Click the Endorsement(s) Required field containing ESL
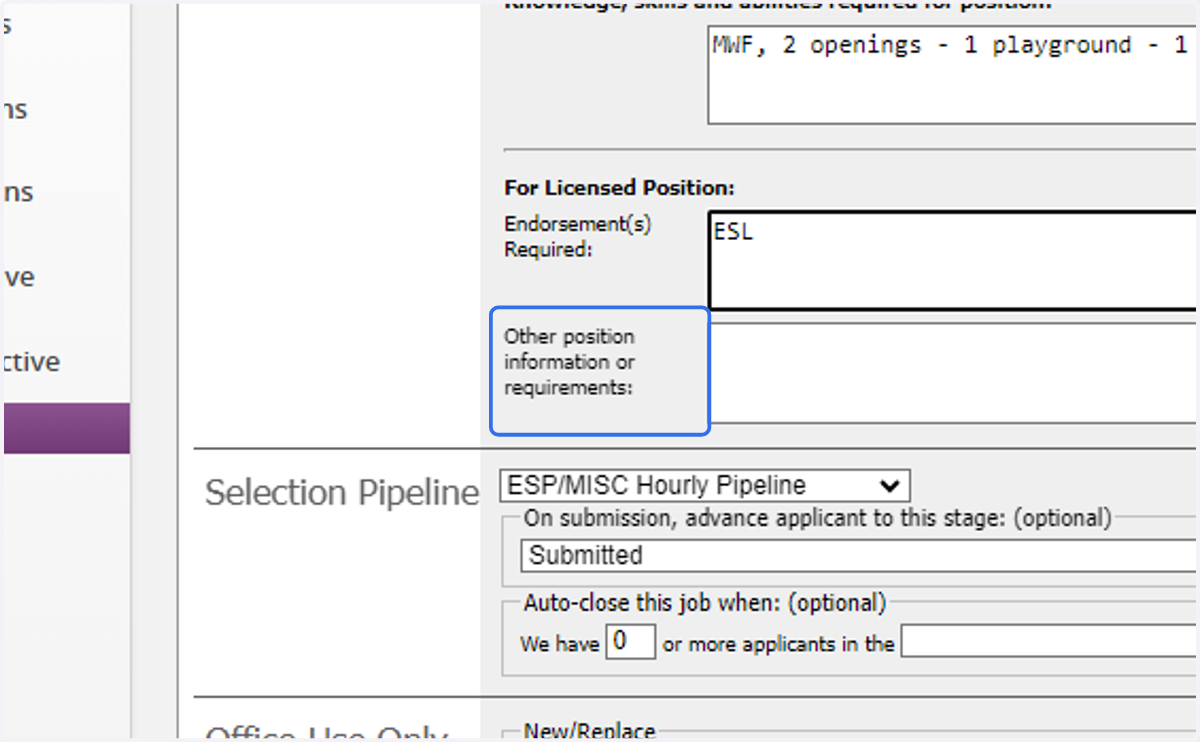1200x742 pixels. pos(953,260)
